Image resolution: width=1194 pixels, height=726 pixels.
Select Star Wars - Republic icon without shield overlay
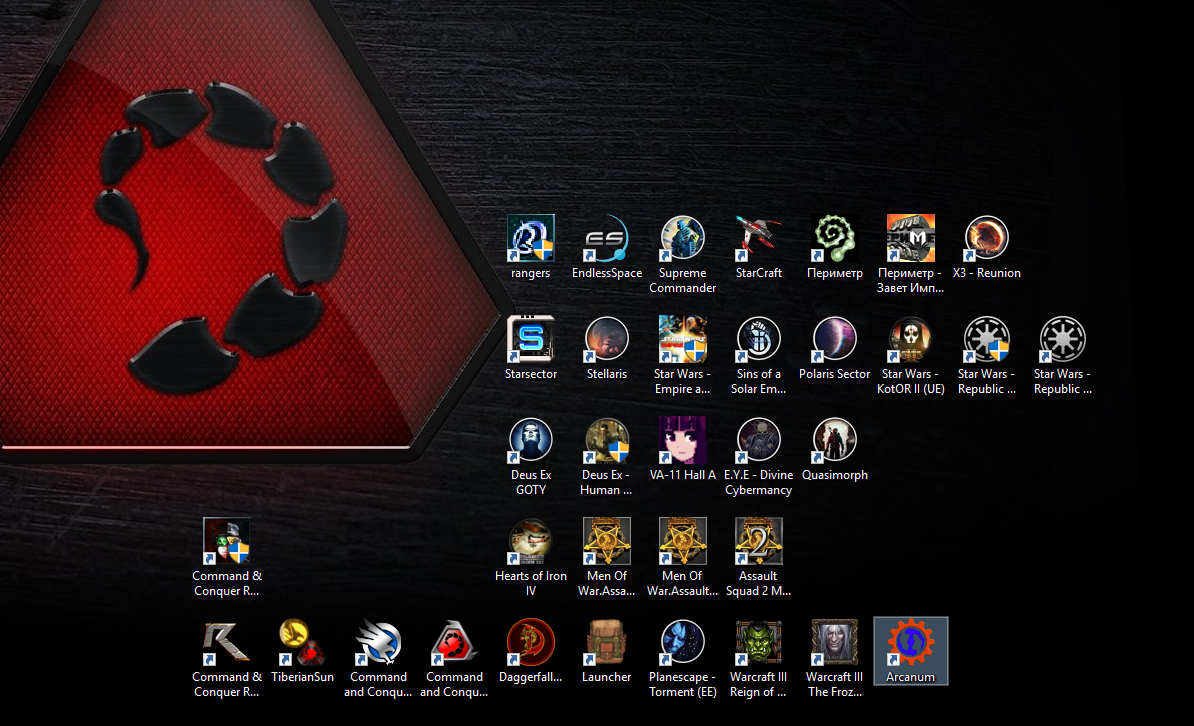click(x=1063, y=339)
